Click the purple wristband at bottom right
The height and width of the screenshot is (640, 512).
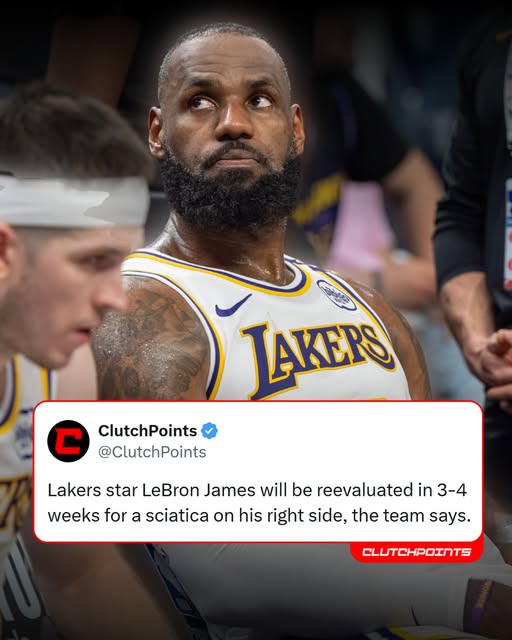482,605
